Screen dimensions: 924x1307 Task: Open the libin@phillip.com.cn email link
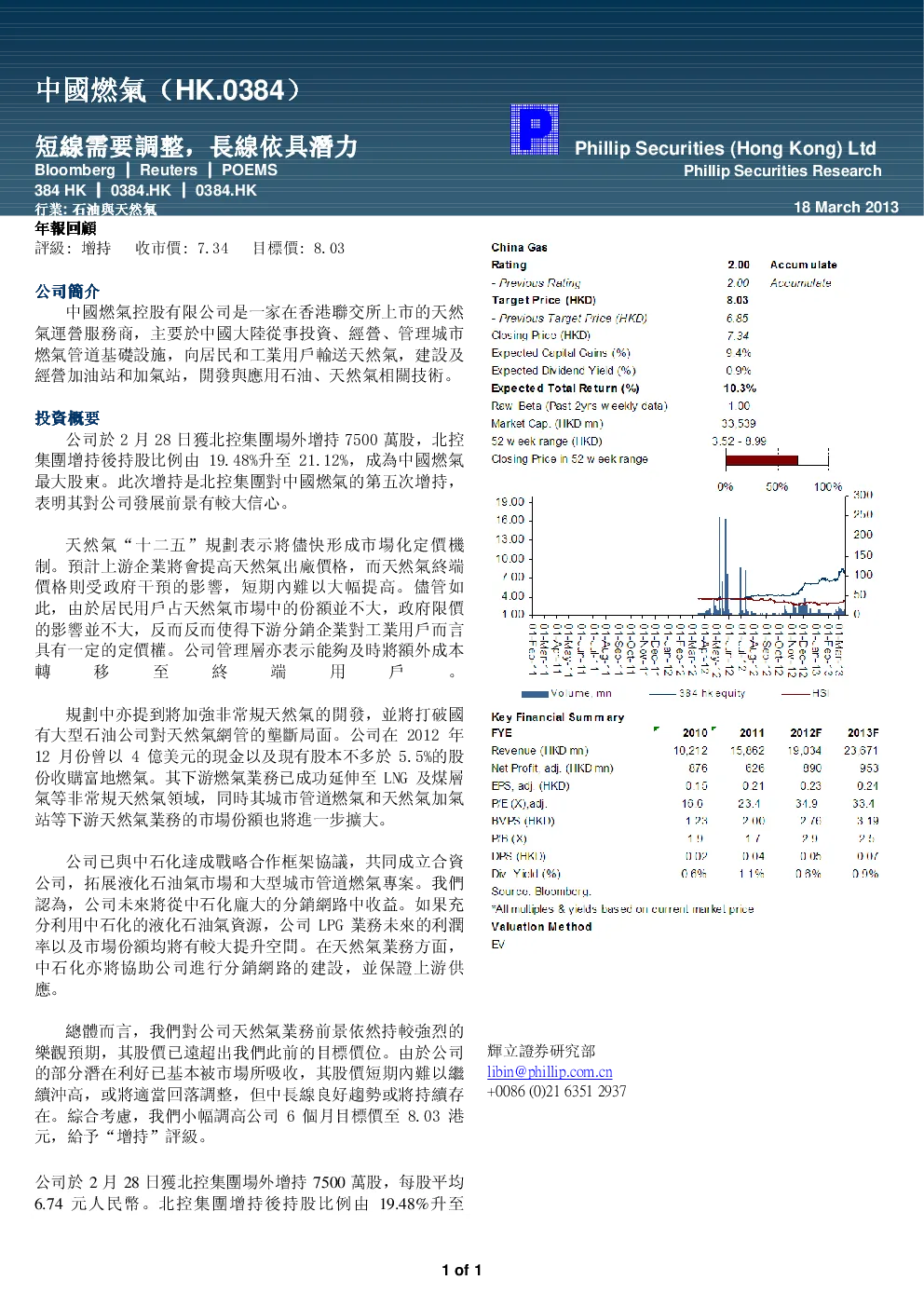(550, 1071)
